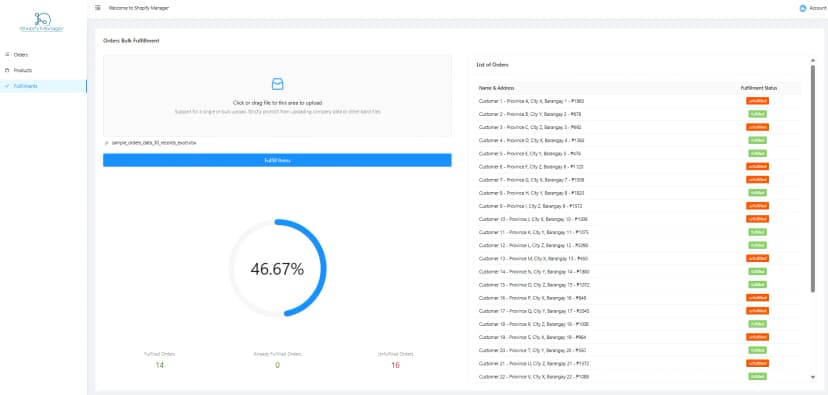Select the Customer 15 - Province O row text
Image resolution: width=828 pixels, height=395 pixels.
coord(534,285)
